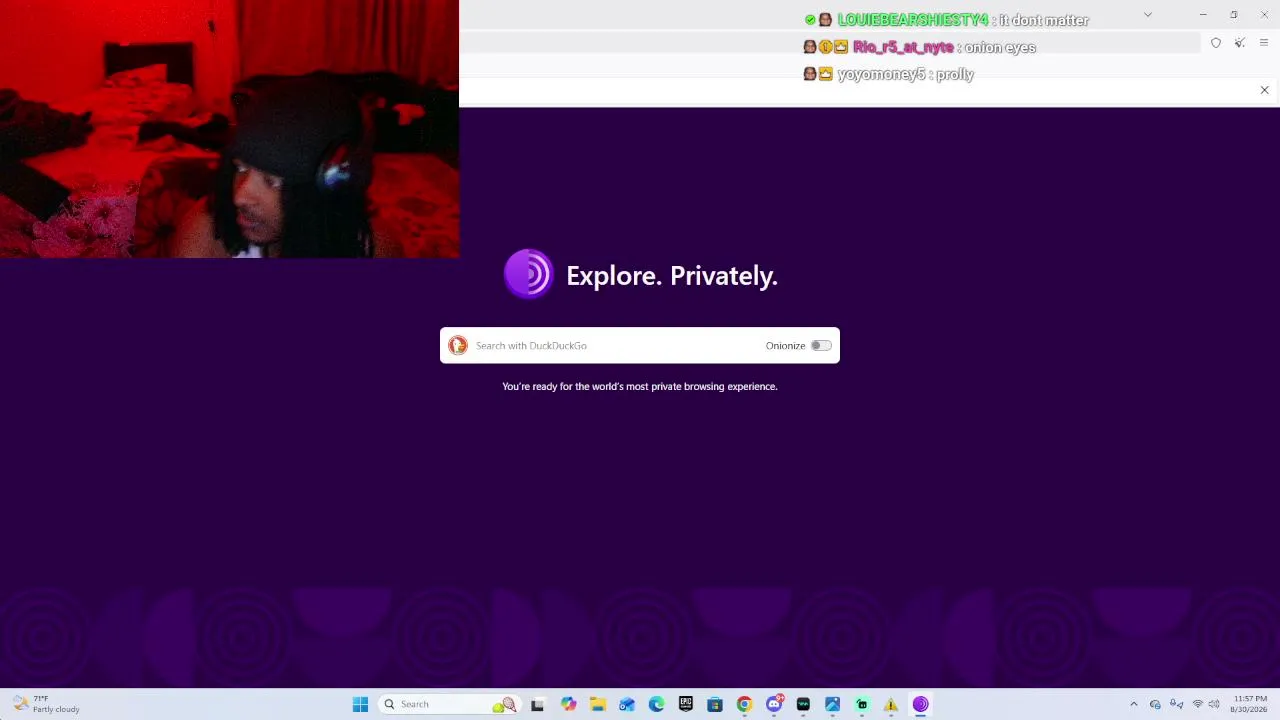Switch to Tor Browser in the taskbar
1280x720 pixels.
920,704
